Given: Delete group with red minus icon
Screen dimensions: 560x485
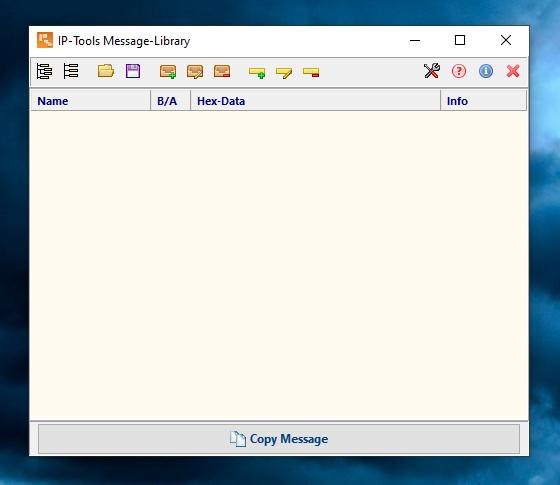Looking at the screenshot, I should click(222, 71).
